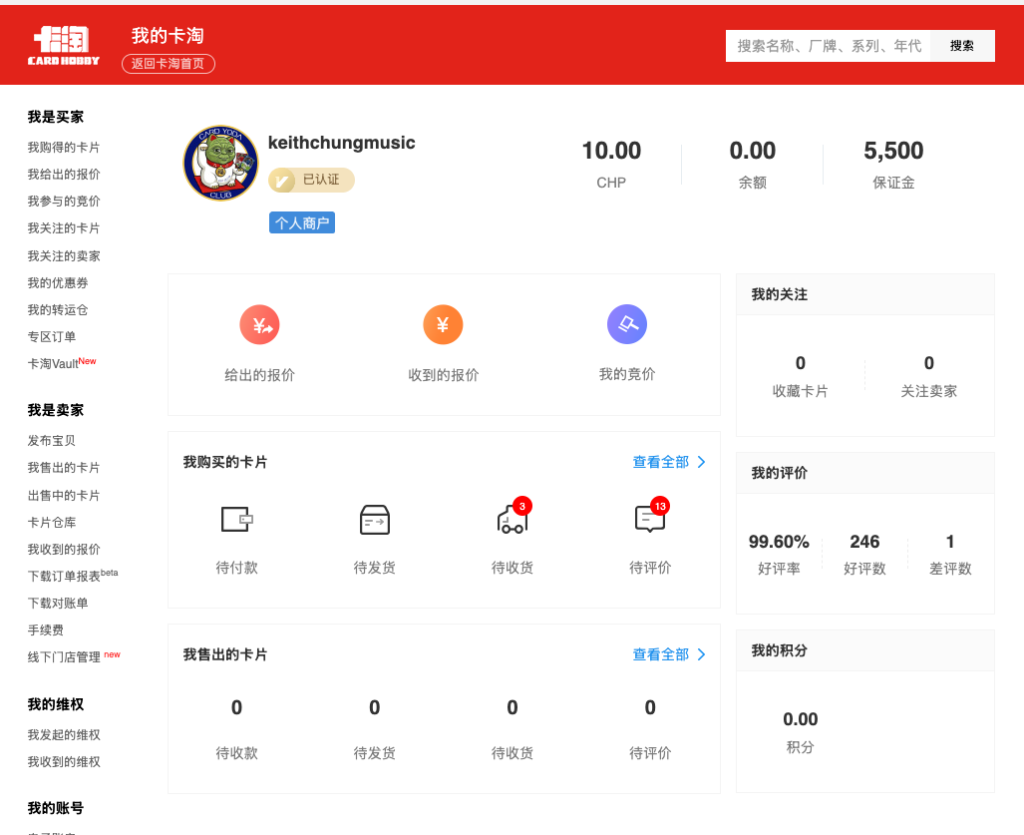Image resolution: width=1024 pixels, height=835 pixels.
Task: Open 我购得的卡片 in the sidebar
Action: coord(64,147)
